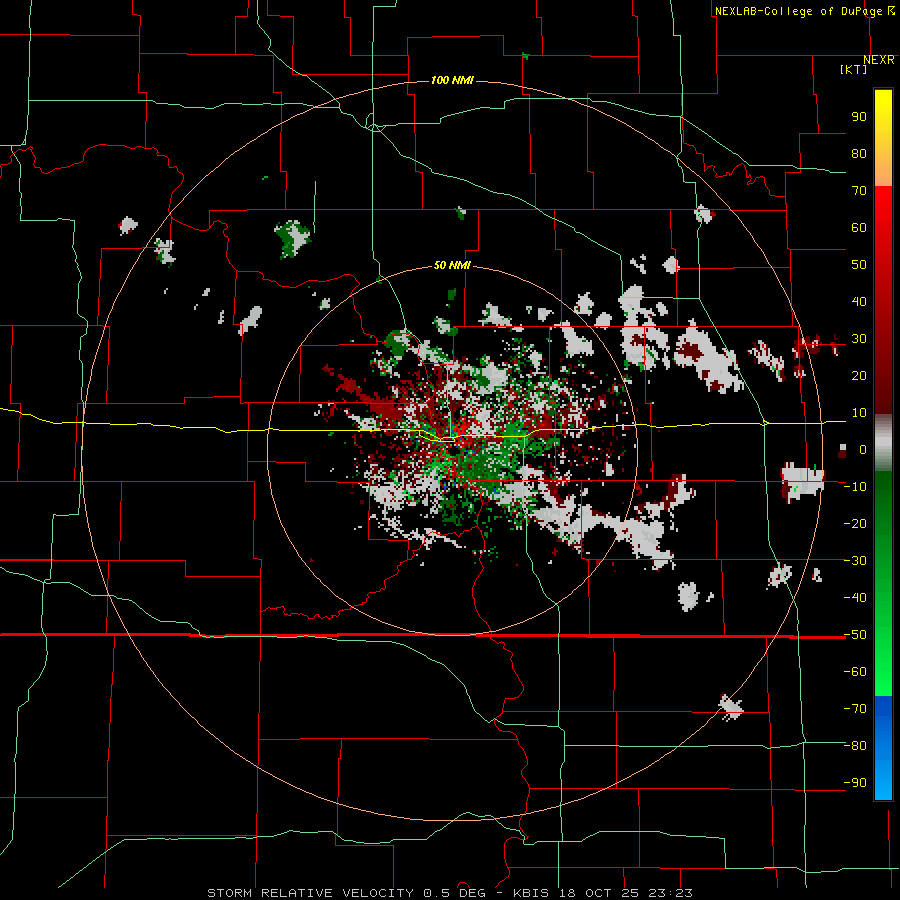Select the 10 value on velocity scale
900x900 pixels.
(859, 413)
